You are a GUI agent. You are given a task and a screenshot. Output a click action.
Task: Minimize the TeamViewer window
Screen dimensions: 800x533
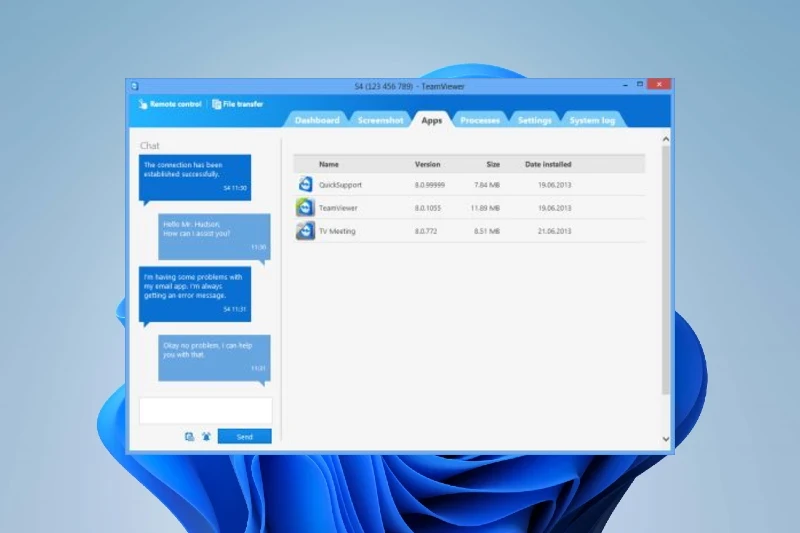click(x=625, y=85)
